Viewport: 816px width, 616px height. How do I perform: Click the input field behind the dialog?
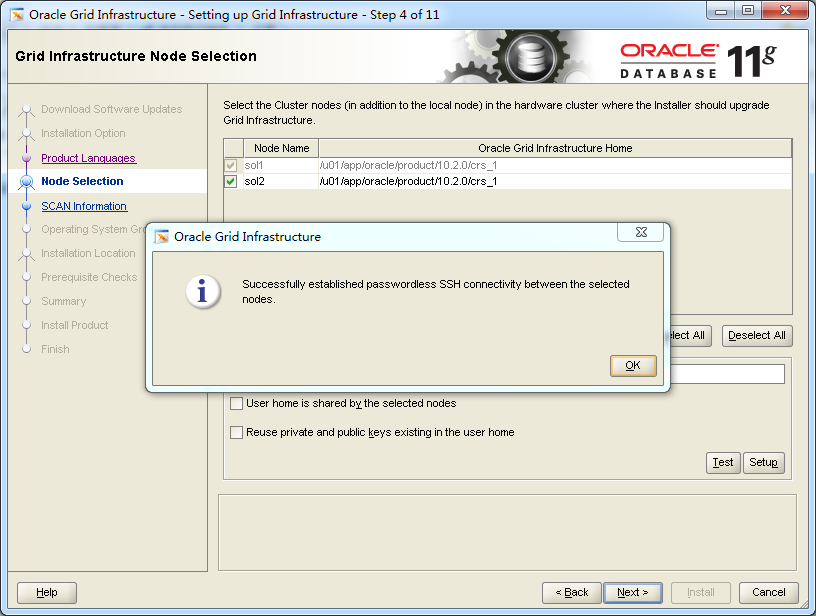coord(727,374)
